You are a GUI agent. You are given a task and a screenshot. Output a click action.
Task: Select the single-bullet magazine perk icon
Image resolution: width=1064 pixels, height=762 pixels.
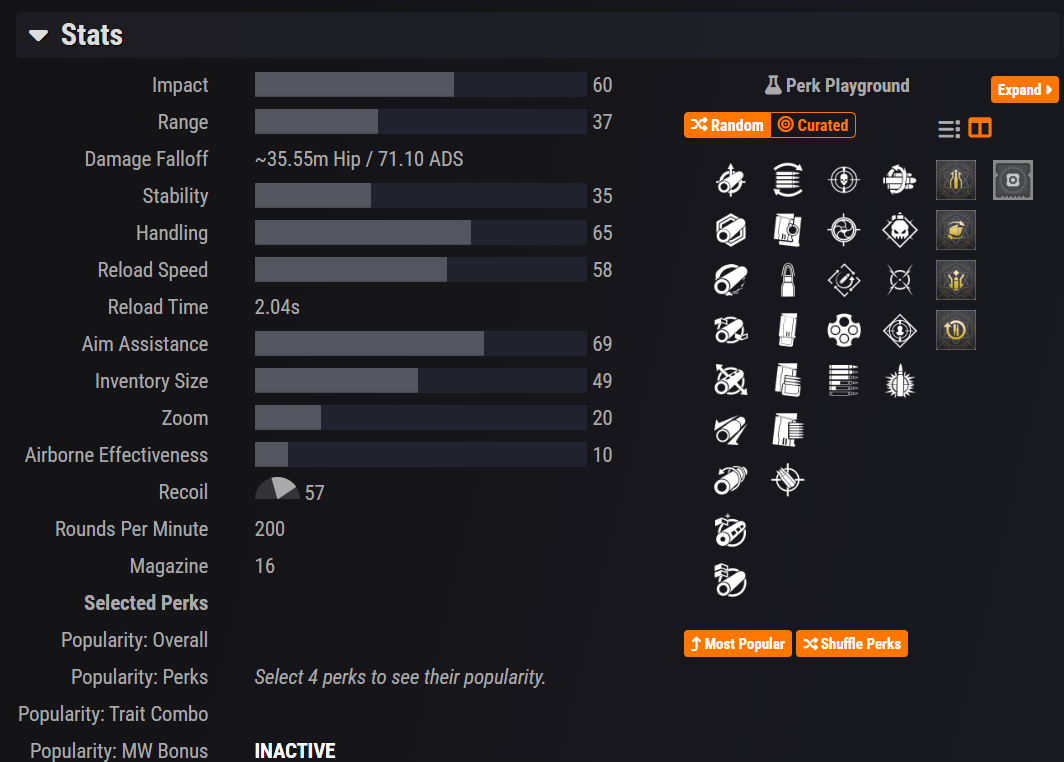click(x=788, y=280)
